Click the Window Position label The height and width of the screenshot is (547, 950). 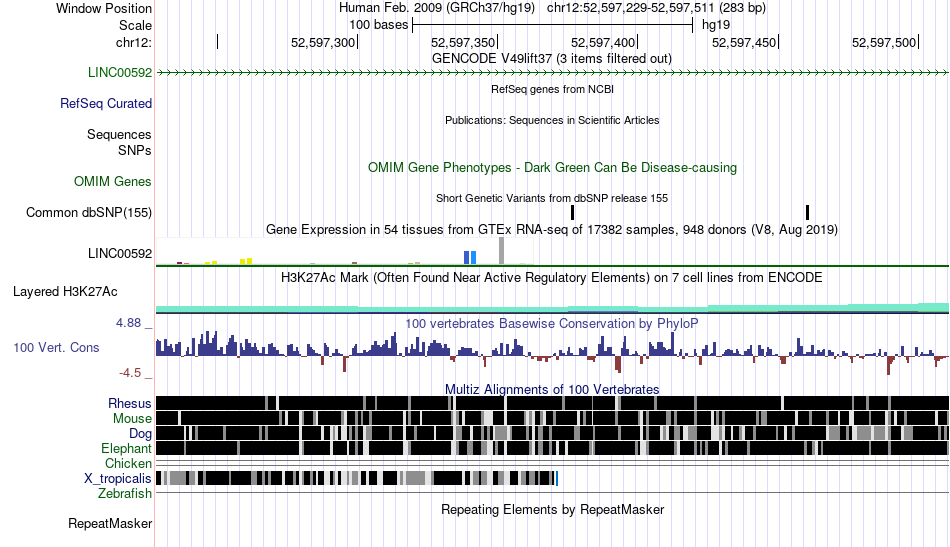click(x=104, y=8)
